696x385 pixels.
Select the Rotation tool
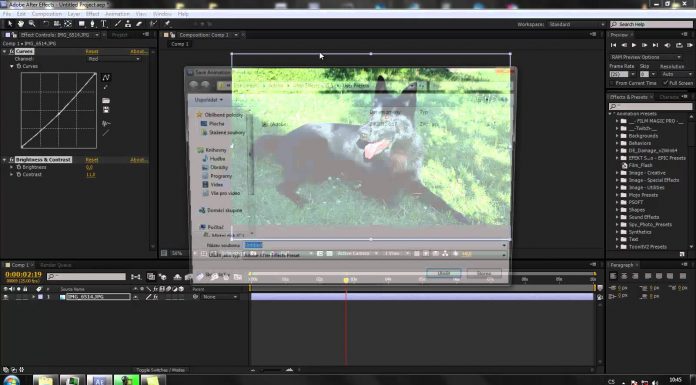tap(46, 24)
